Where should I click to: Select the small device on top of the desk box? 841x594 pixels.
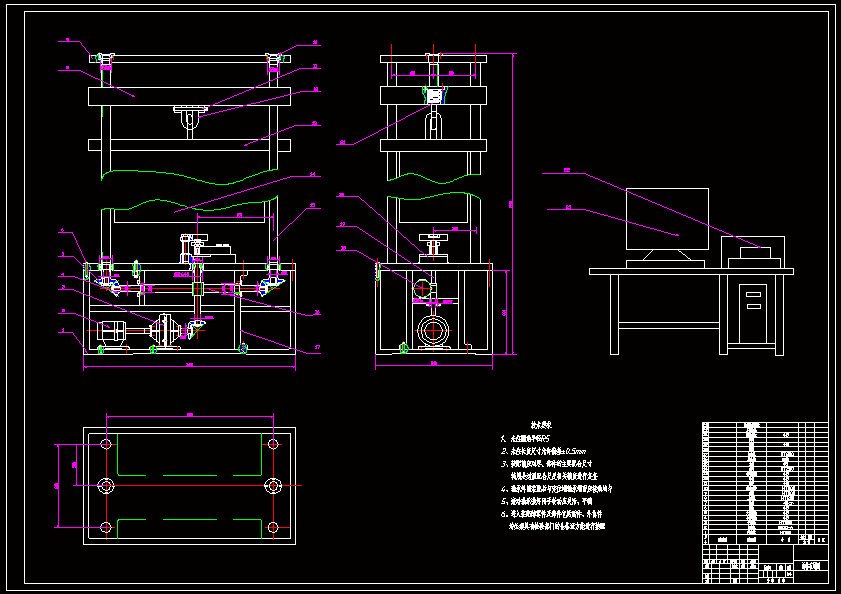click(755, 253)
